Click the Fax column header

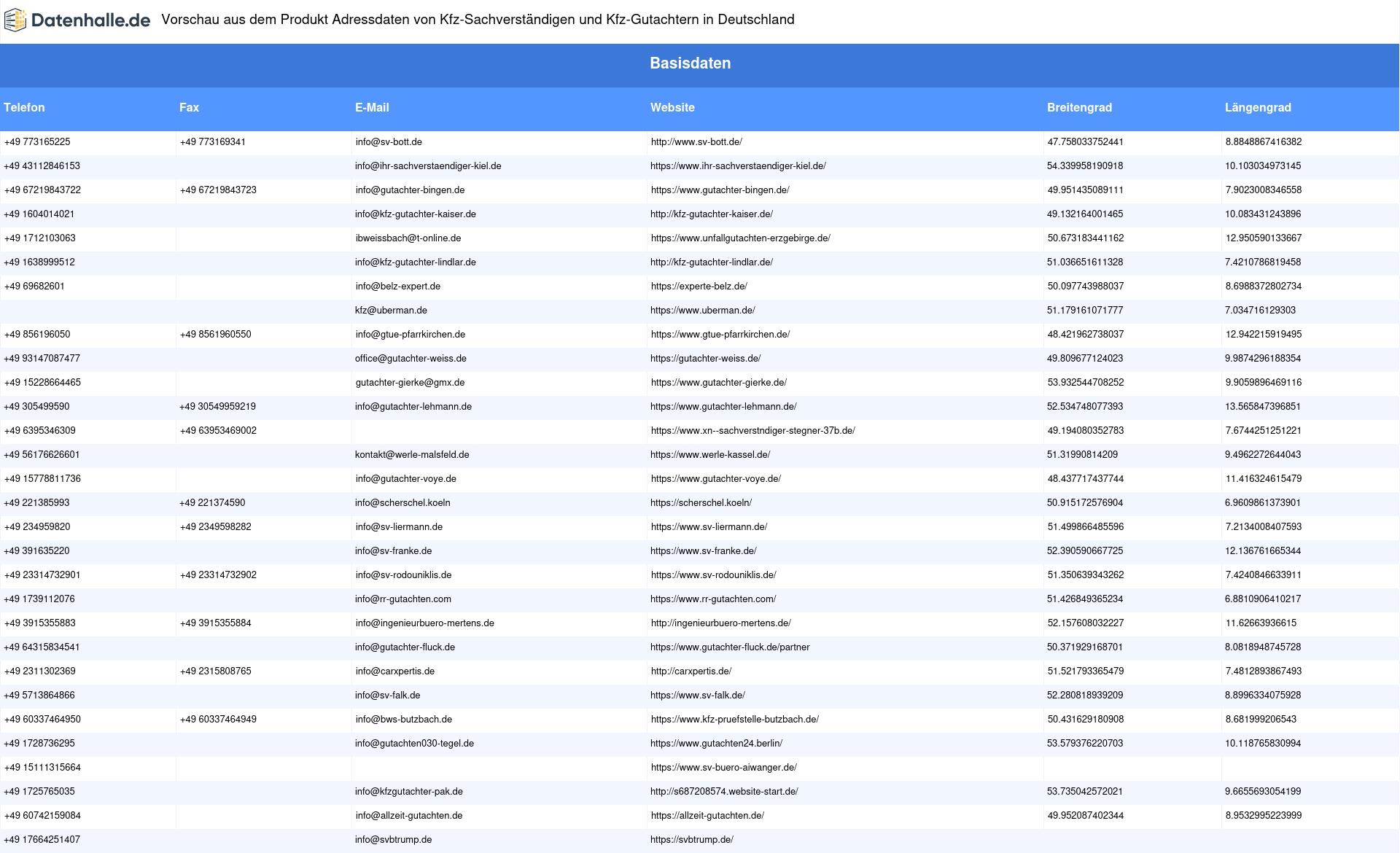click(x=189, y=107)
